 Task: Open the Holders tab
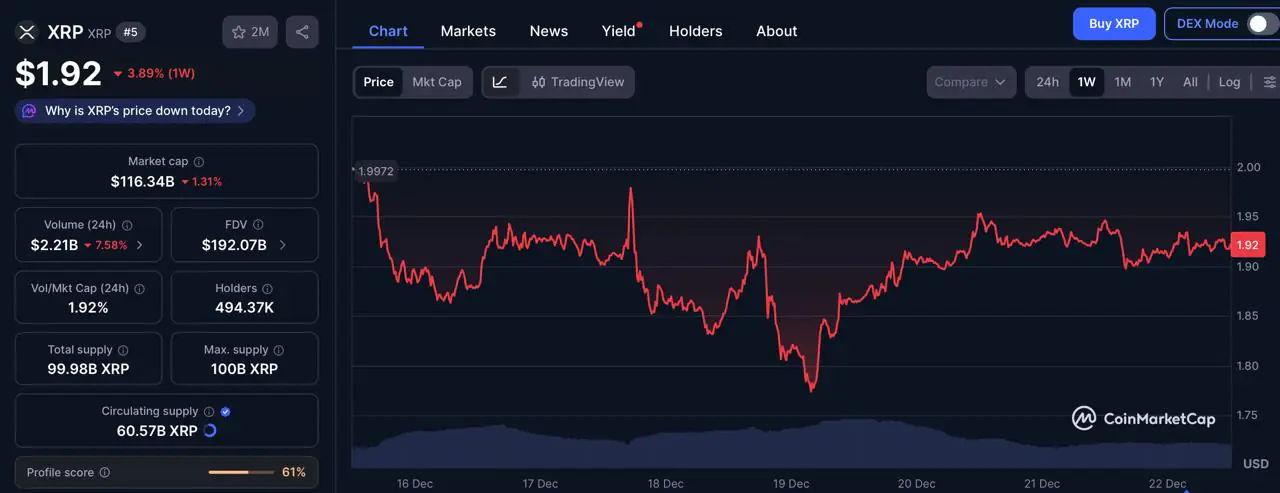click(695, 31)
